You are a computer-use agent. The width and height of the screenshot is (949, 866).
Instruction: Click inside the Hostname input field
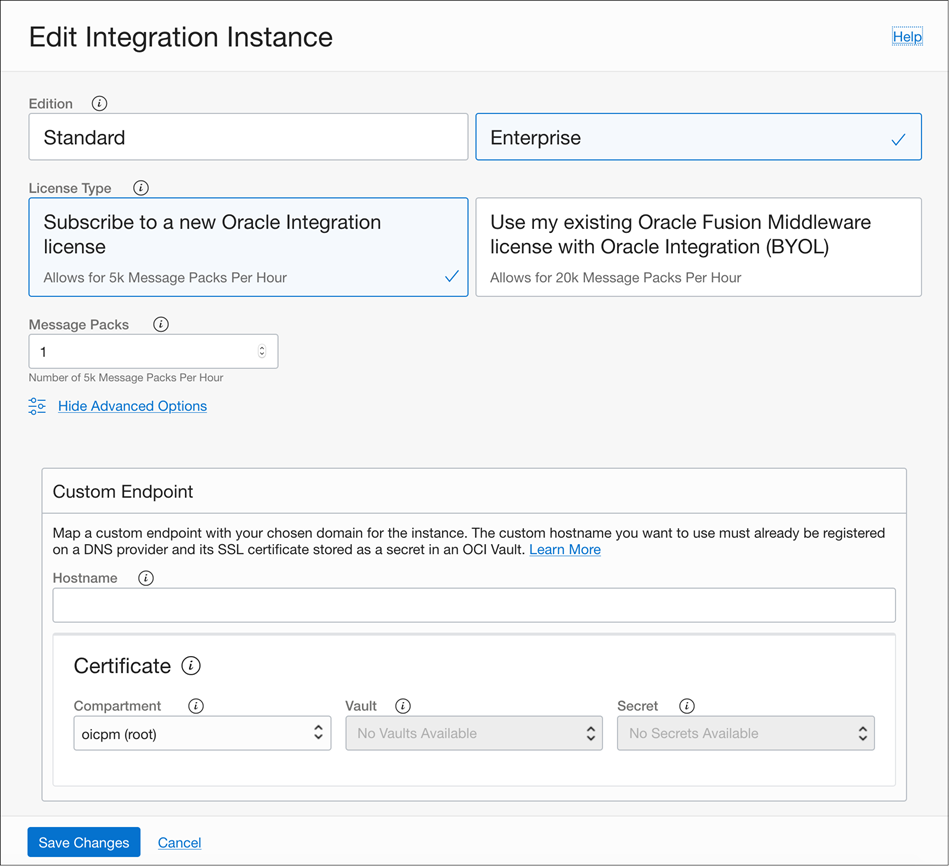(474, 605)
